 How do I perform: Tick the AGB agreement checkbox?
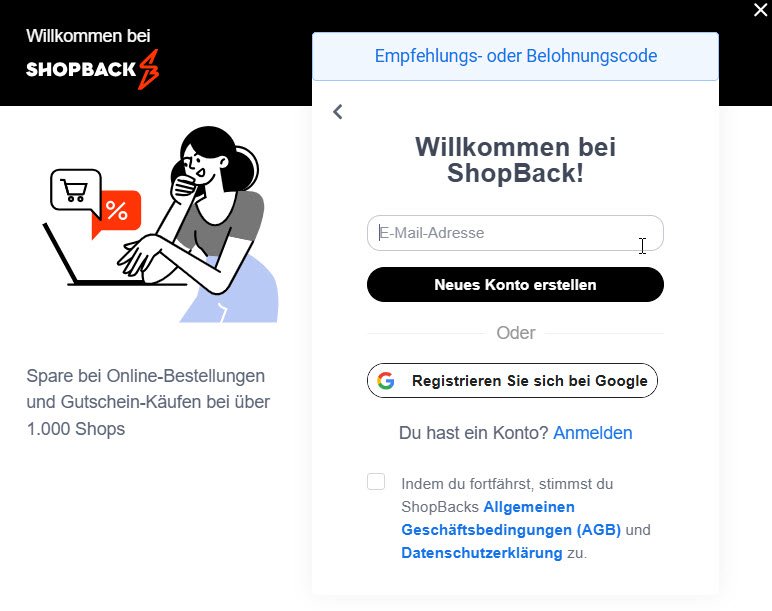tap(376, 482)
